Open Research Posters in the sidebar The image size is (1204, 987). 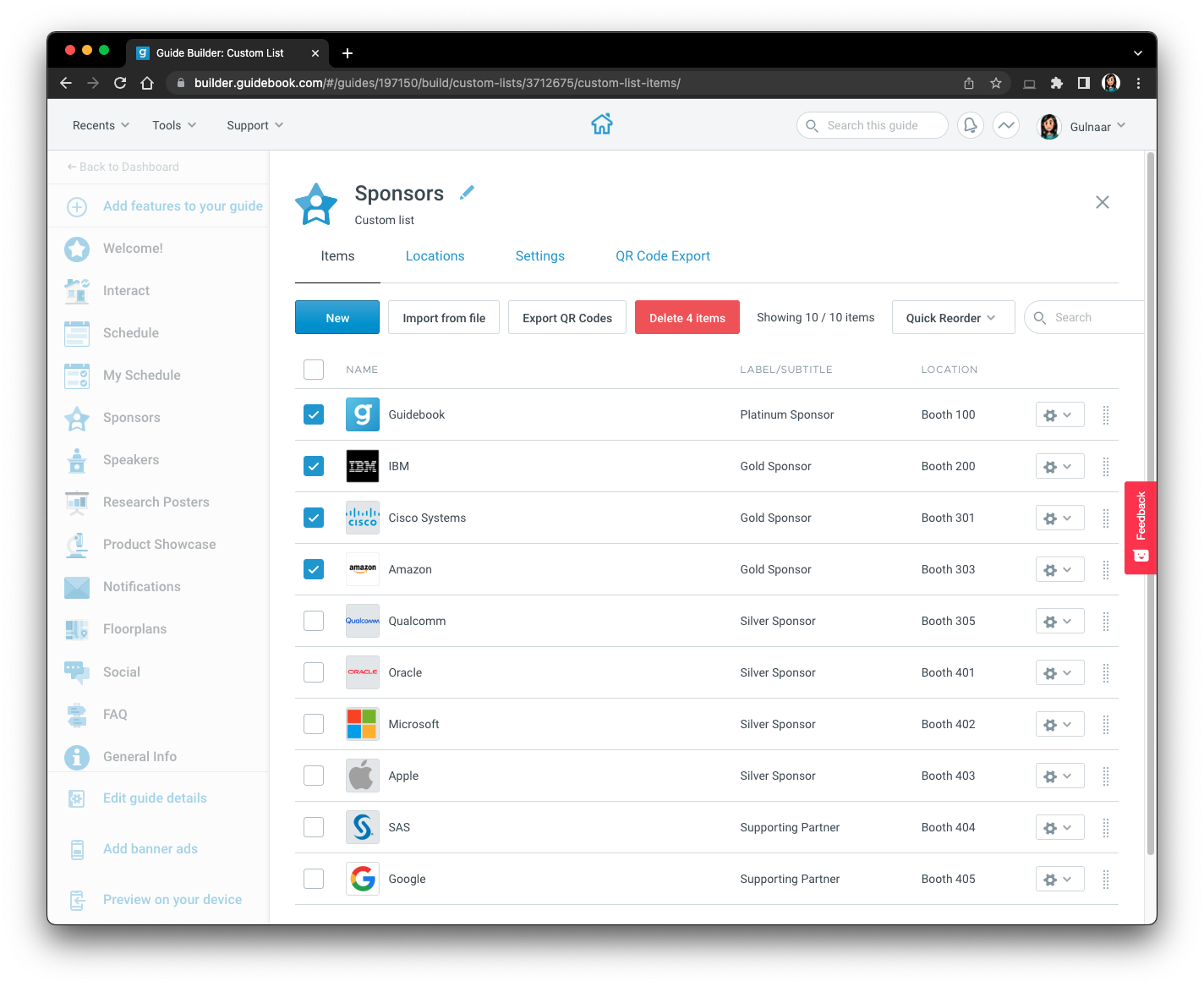156,502
